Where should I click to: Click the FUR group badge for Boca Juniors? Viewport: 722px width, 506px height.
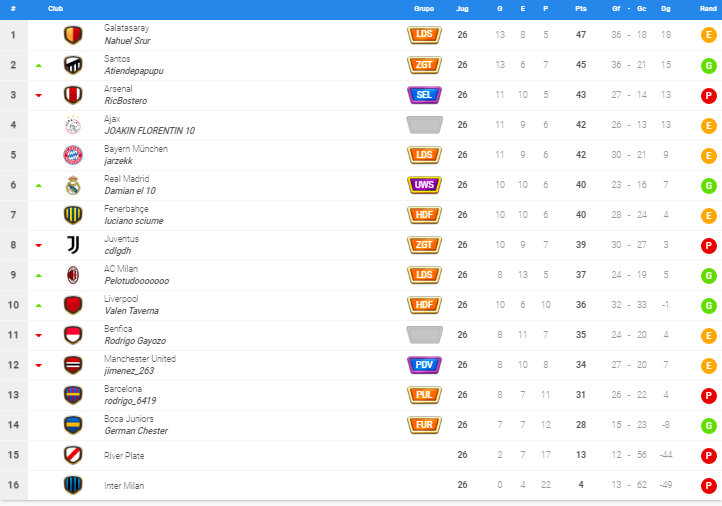[x=424, y=425]
